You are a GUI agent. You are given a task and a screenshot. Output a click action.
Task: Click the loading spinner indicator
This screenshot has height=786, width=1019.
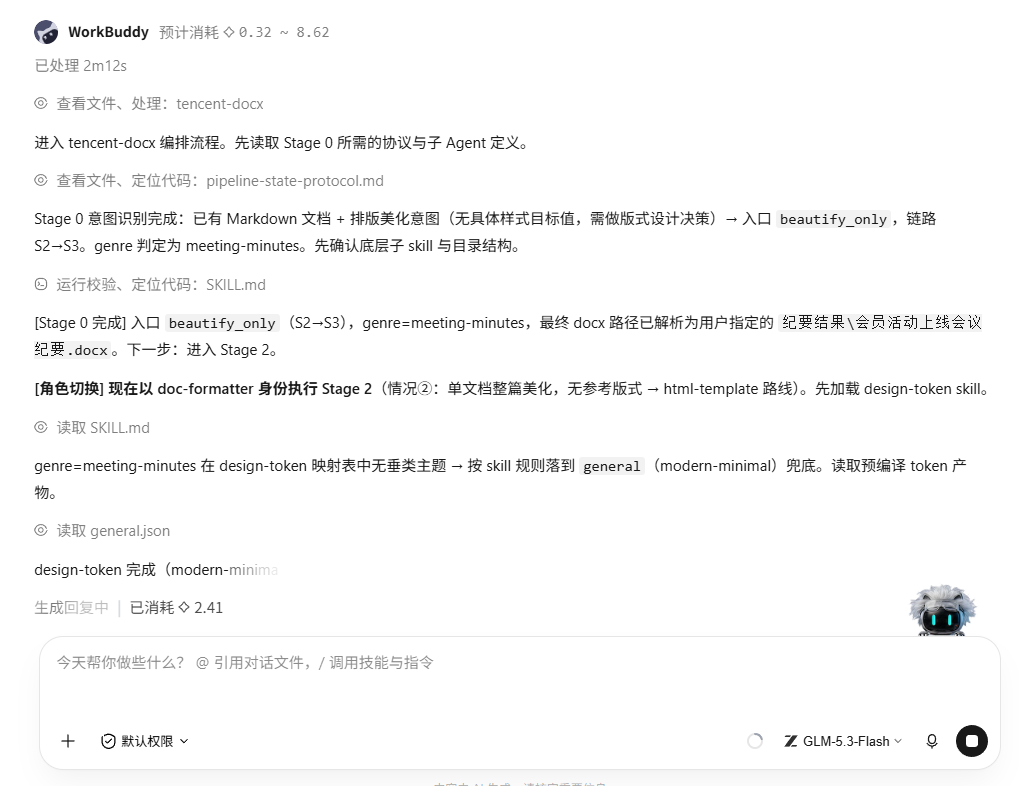tap(755, 741)
